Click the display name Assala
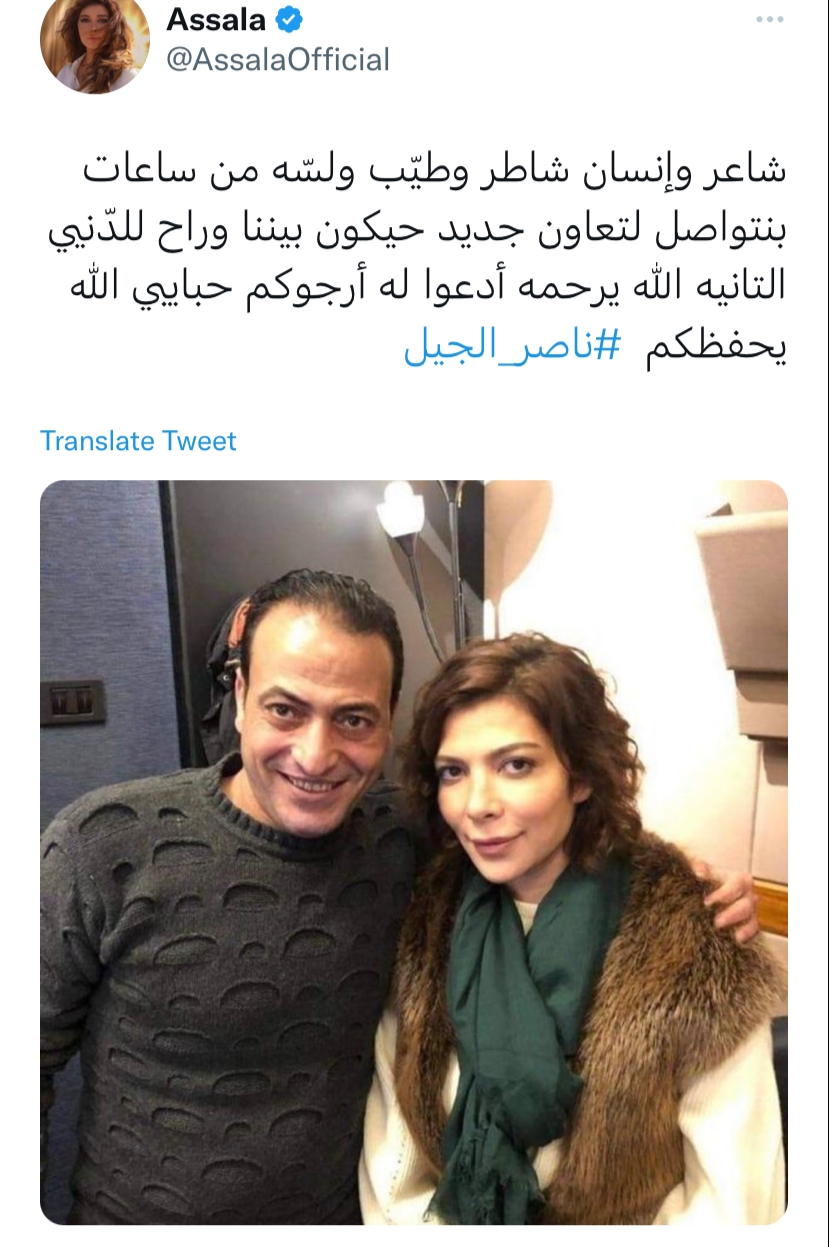829x1247 pixels. click(x=217, y=18)
